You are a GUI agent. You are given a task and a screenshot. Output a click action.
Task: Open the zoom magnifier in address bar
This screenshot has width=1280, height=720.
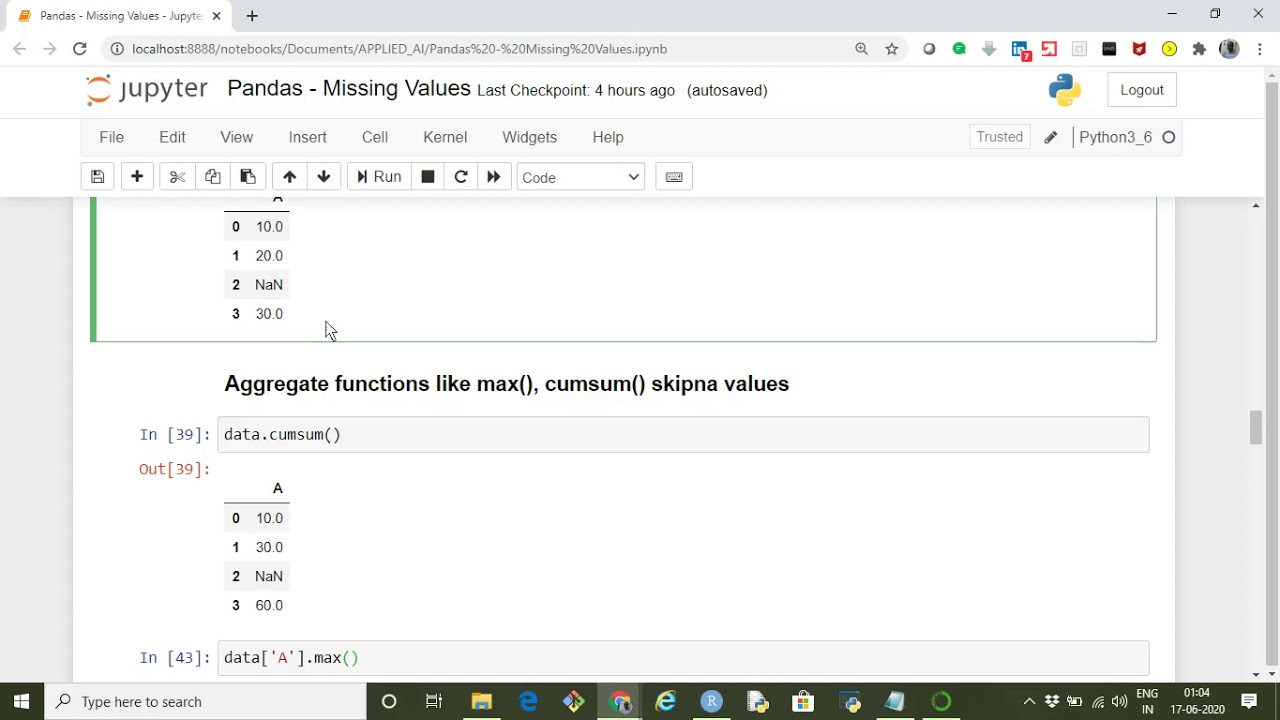click(x=861, y=48)
